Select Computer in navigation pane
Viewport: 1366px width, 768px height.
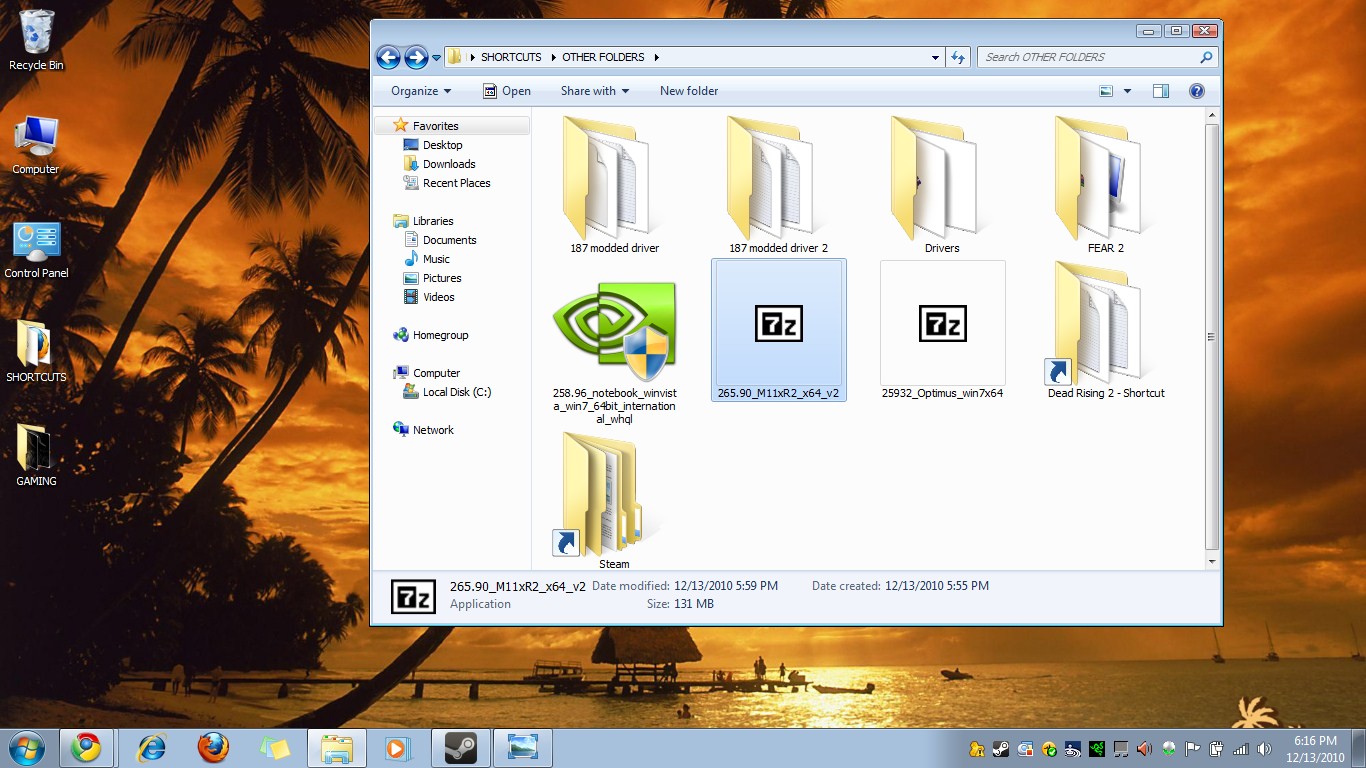pyautogui.click(x=427, y=373)
